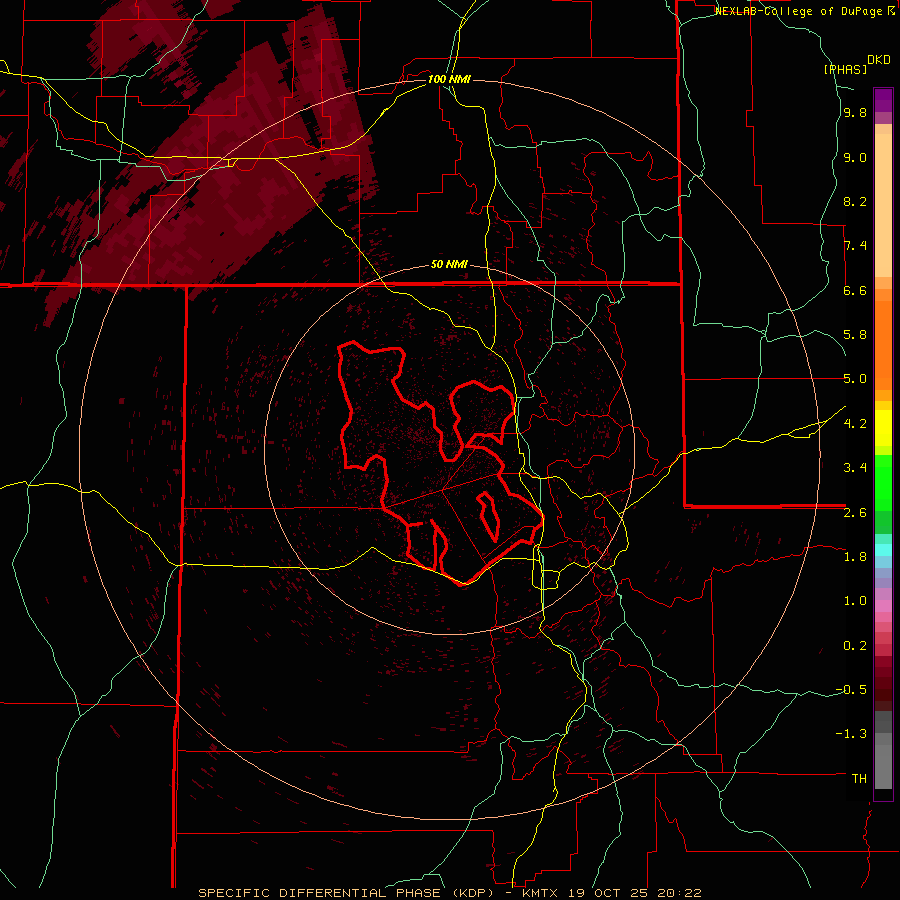Image resolution: width=900 pixels, height=900 pixels.
Task: Click the 8.2 scale value
Action: tap(855, 201)
